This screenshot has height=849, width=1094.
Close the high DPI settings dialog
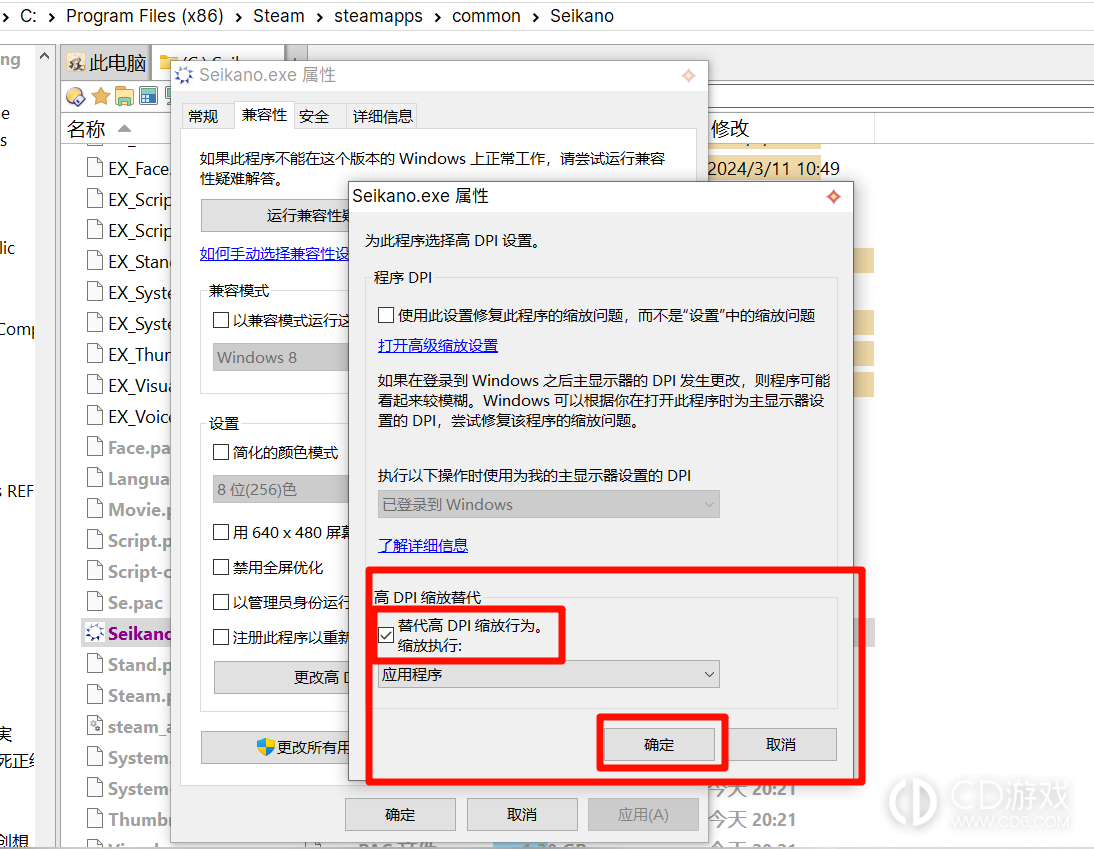coord(832,197)
